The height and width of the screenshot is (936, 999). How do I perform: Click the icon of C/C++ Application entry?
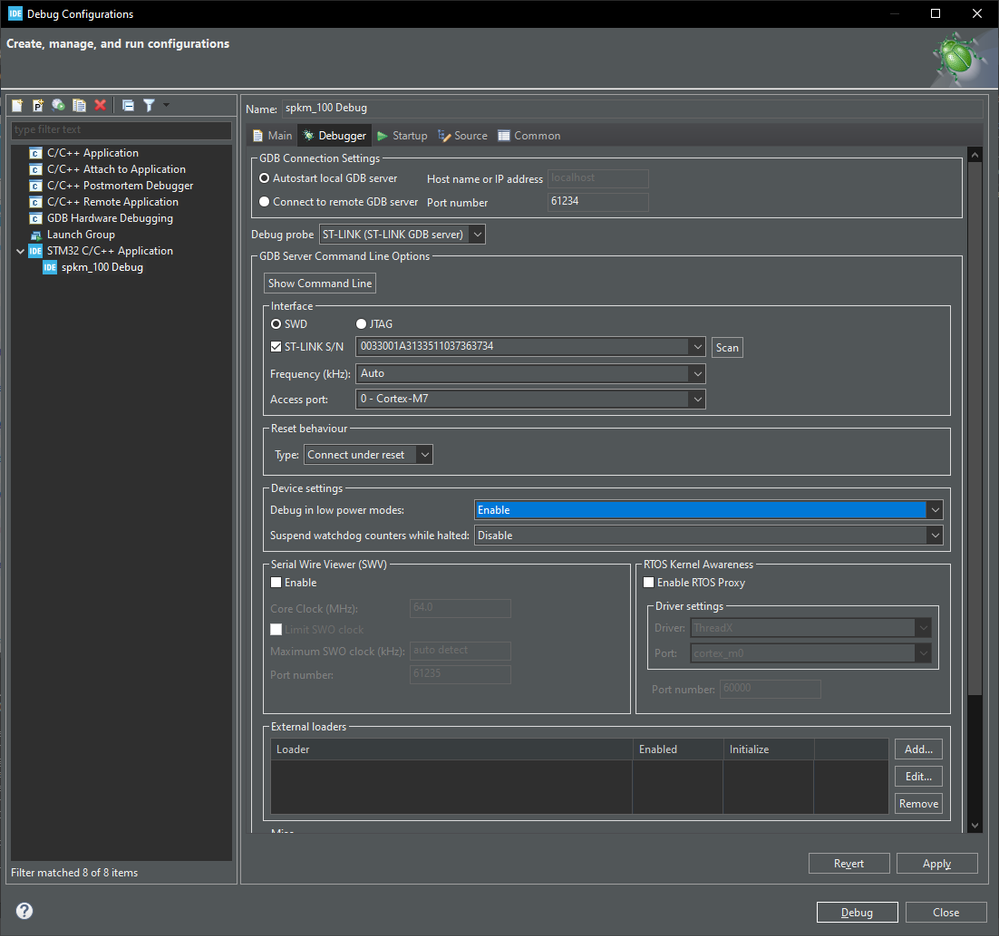[36, 153]
